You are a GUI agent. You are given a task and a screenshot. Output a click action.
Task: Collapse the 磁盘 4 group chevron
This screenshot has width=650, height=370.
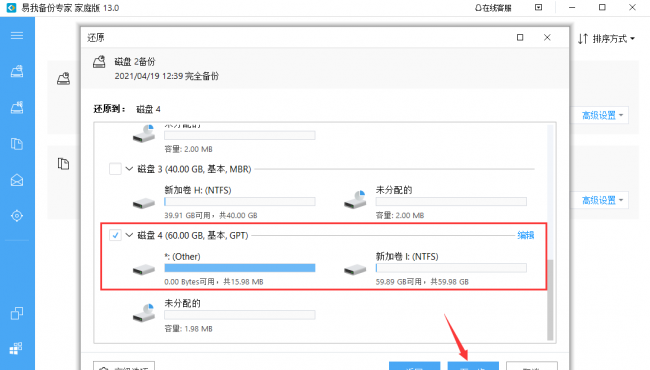[129, 235]
